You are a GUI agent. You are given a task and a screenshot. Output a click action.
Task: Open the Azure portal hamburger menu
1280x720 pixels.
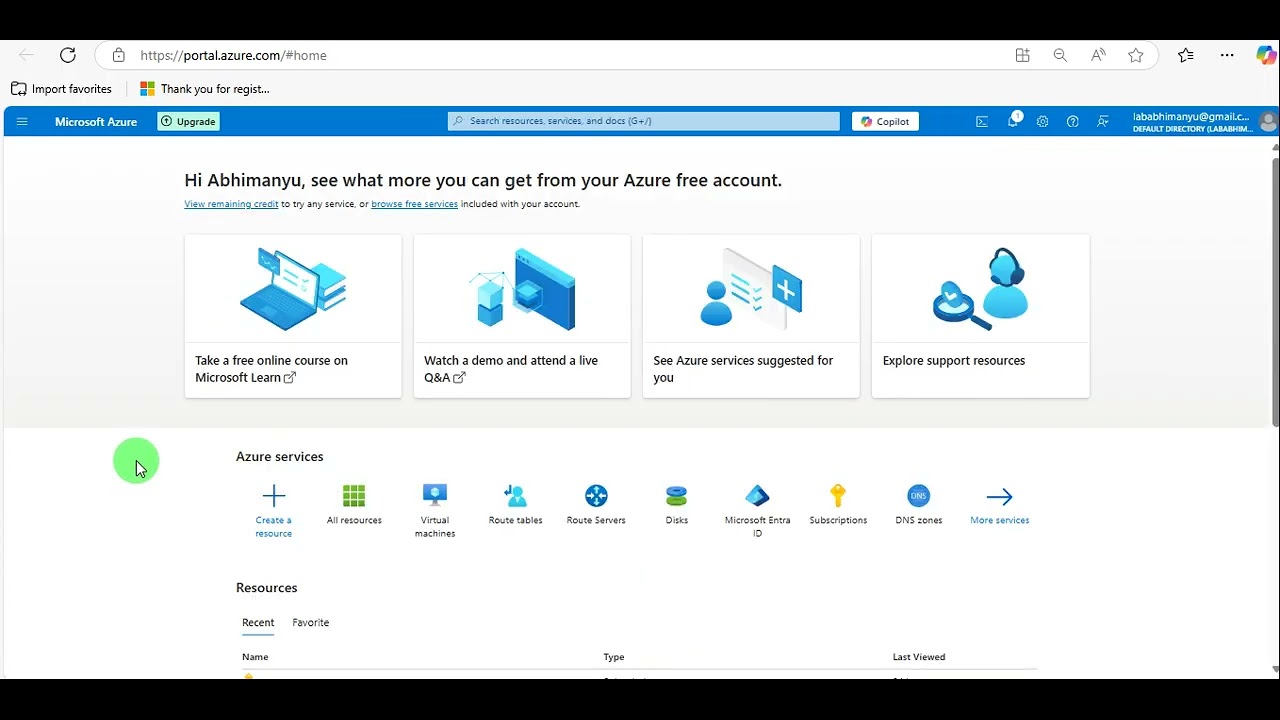point(22,122)
